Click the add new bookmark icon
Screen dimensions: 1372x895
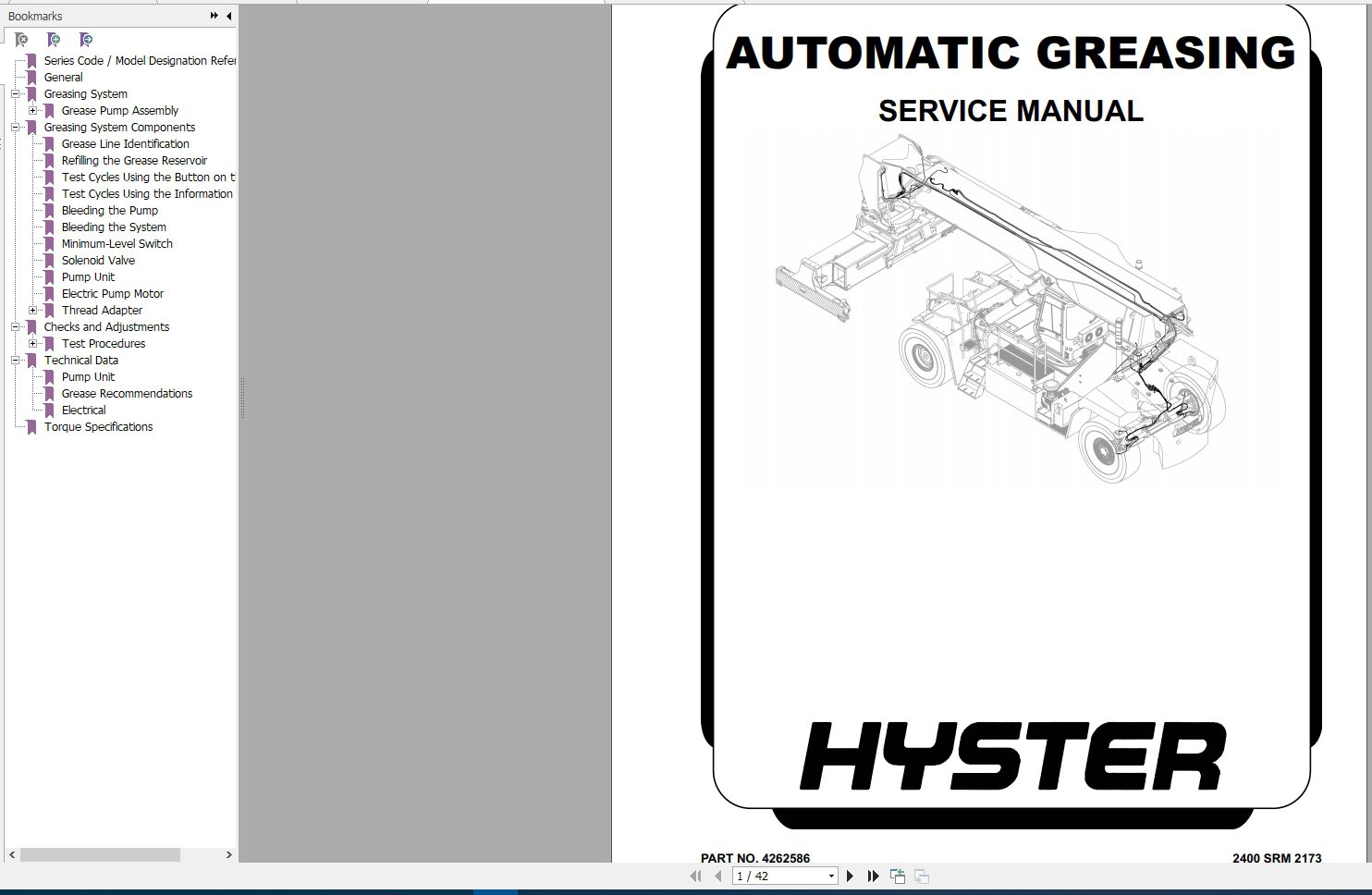coord(54,40)
